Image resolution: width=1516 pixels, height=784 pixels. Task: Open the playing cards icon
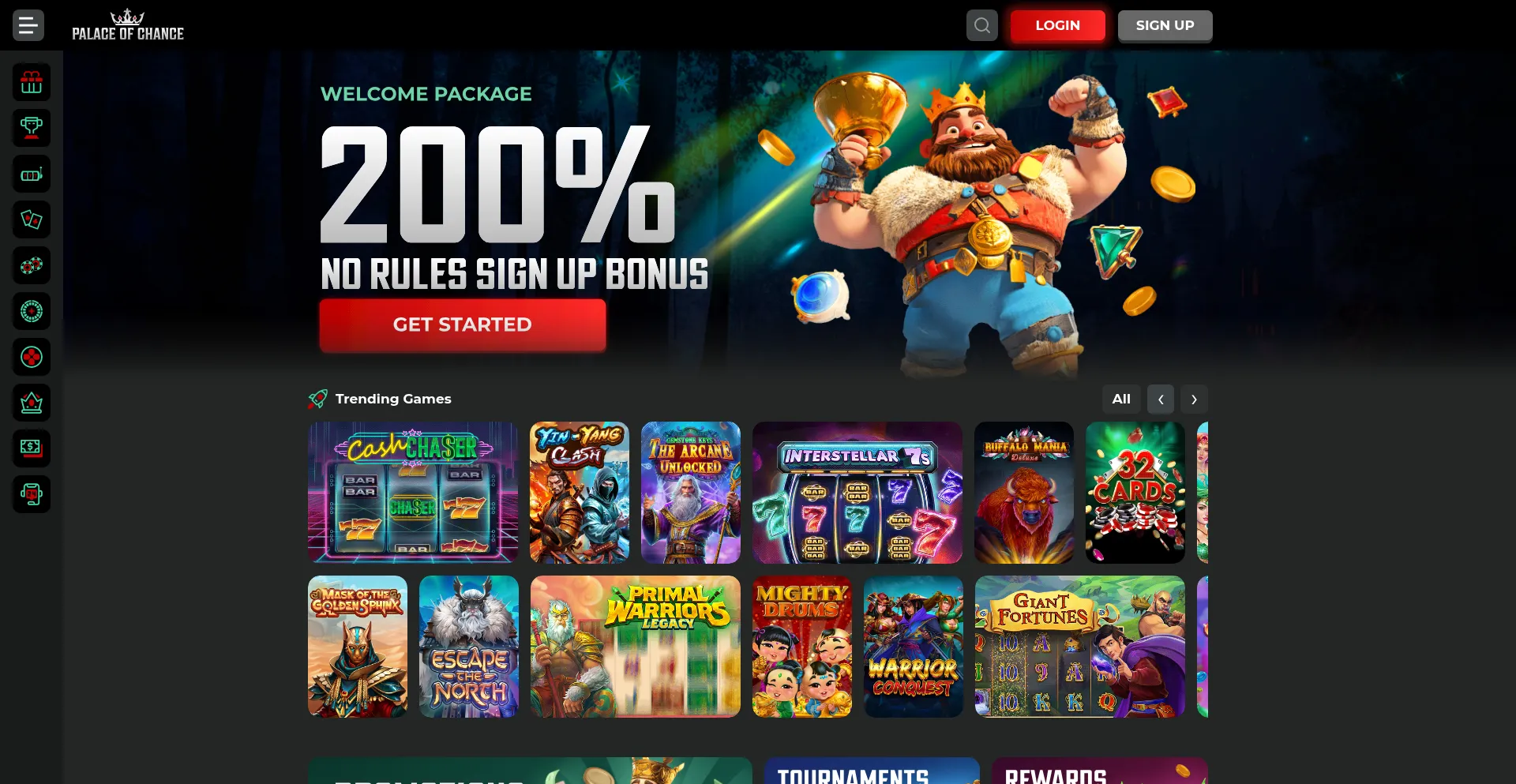[x=32, y=219]
